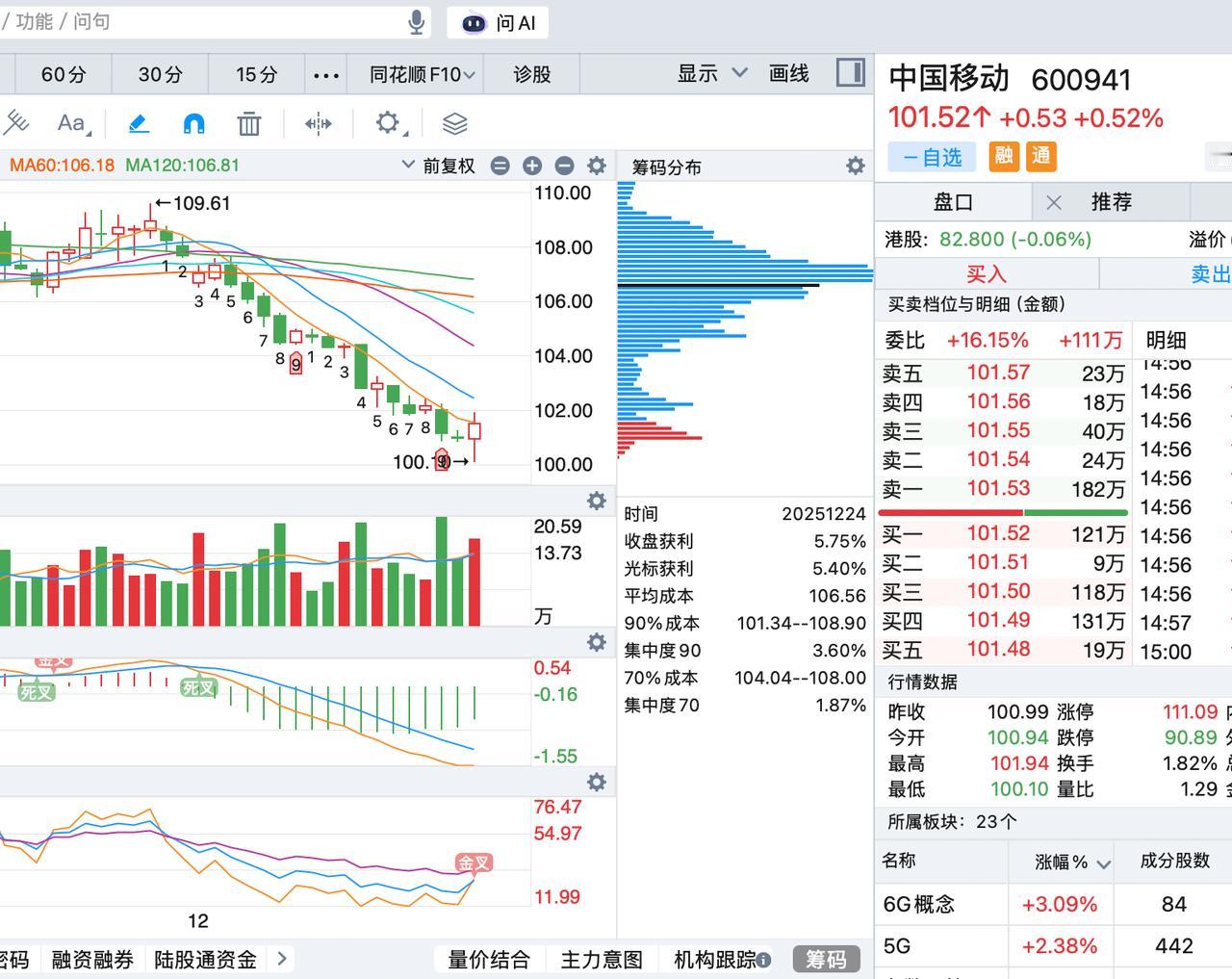Image resolution: width=1232 pixels, height=979 pixels.
Task: Click the trash icon to clear drawings
Action: 249,123
